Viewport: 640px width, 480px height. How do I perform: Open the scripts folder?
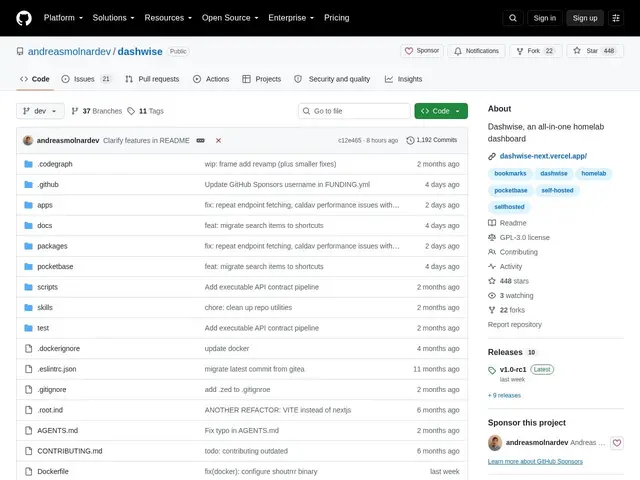[x=47, y=287]
